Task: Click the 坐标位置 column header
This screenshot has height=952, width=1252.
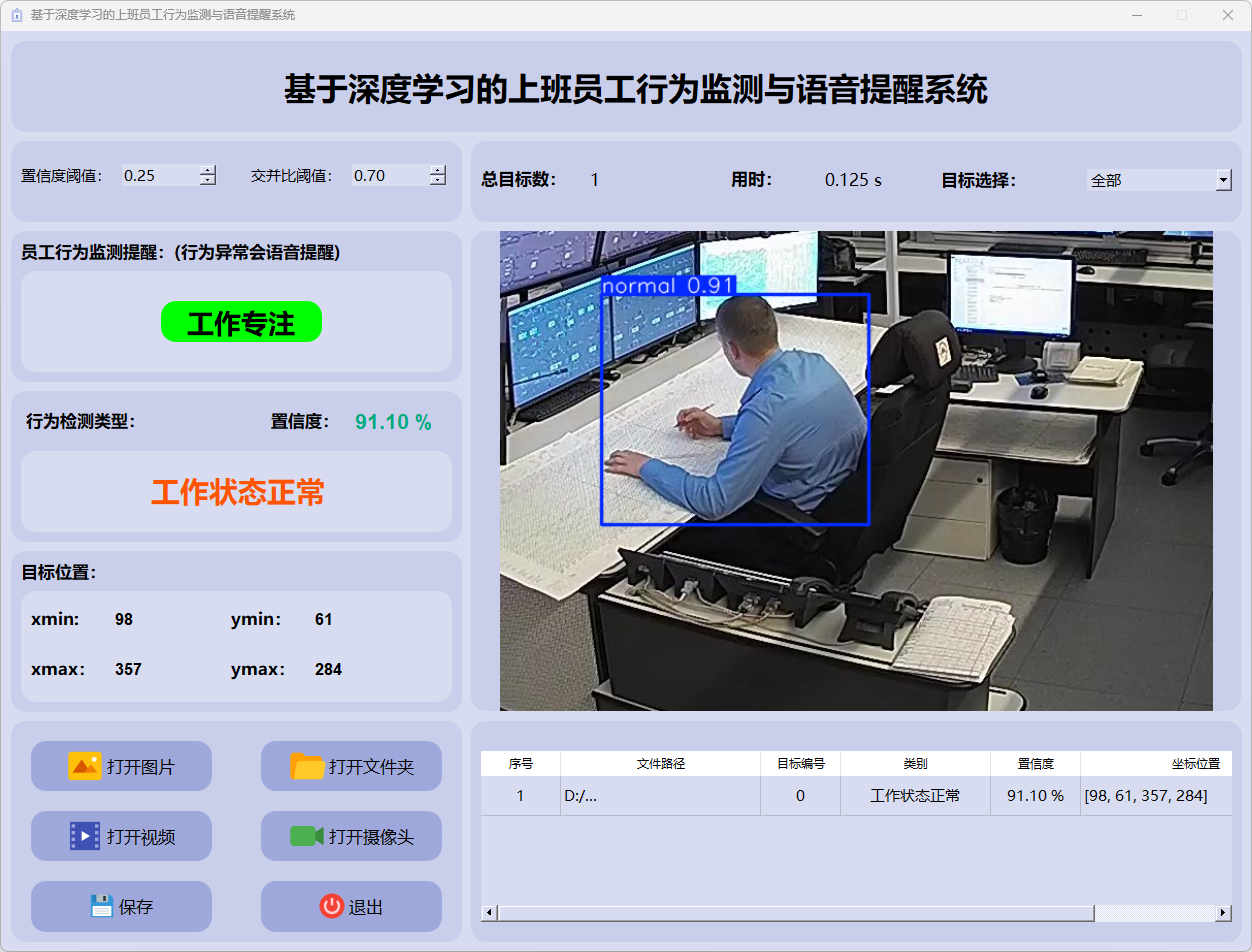Action: click(1156, 763)
